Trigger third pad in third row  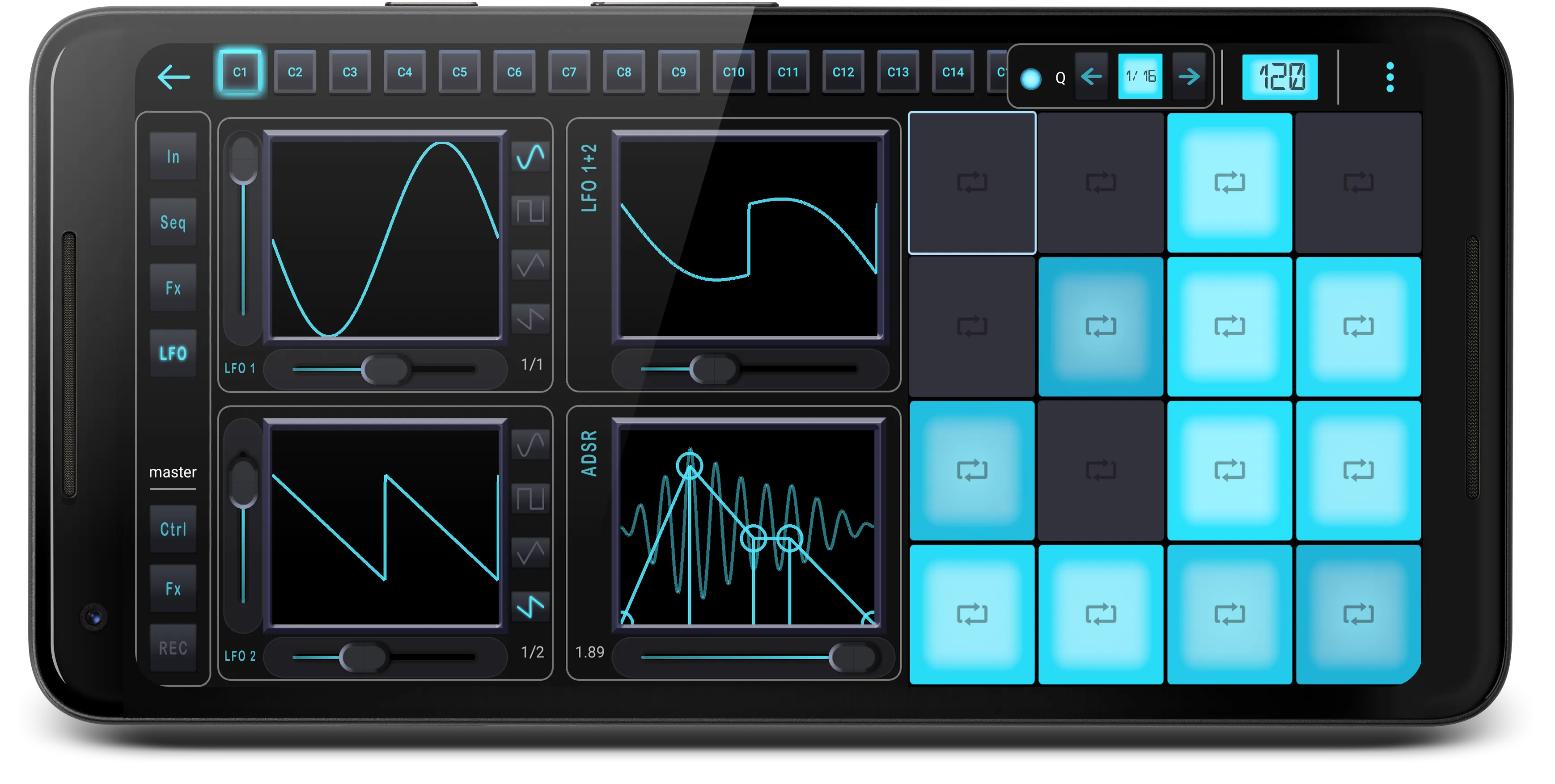click(1229, 470)
